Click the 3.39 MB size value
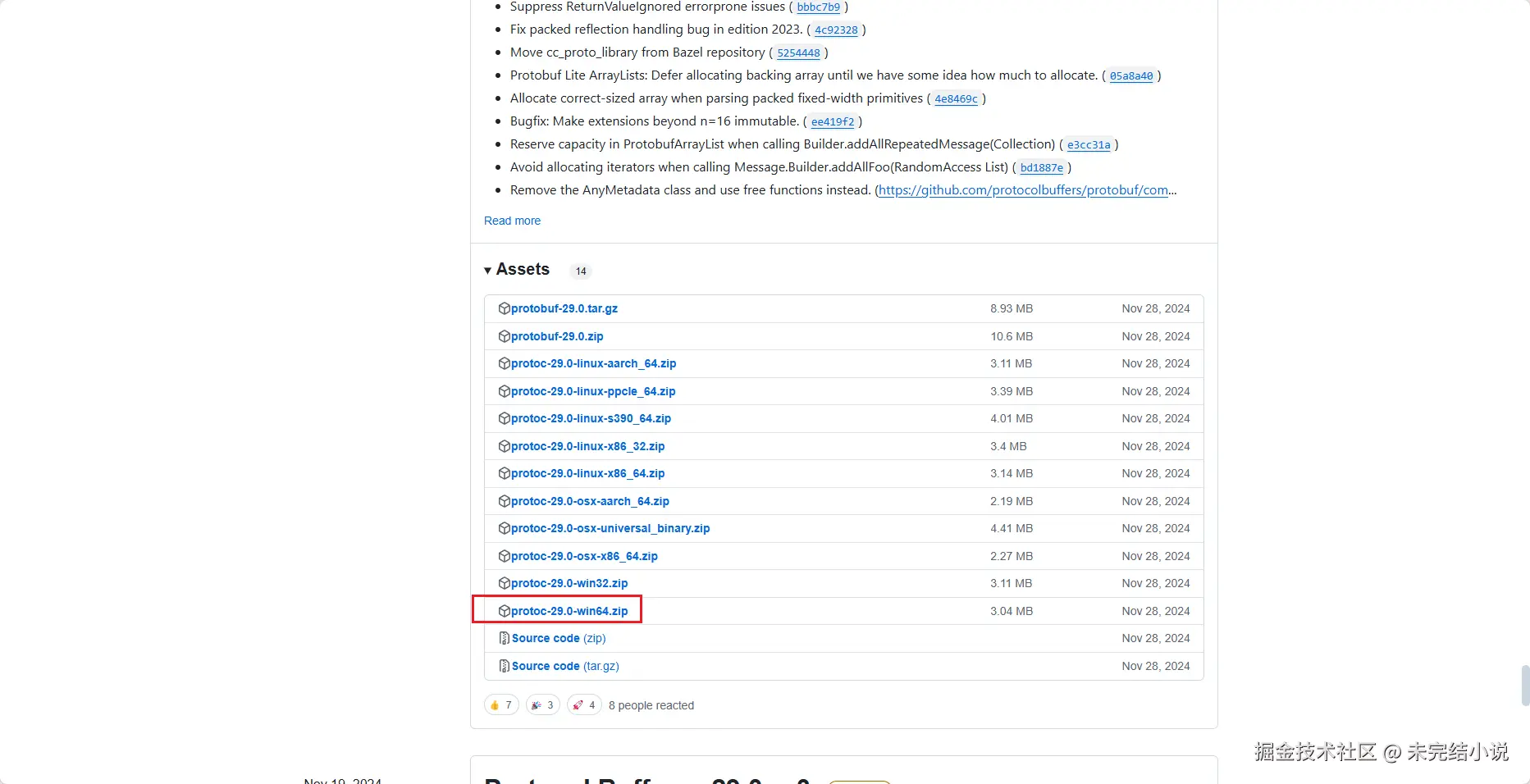 [x=1012, y=391]
